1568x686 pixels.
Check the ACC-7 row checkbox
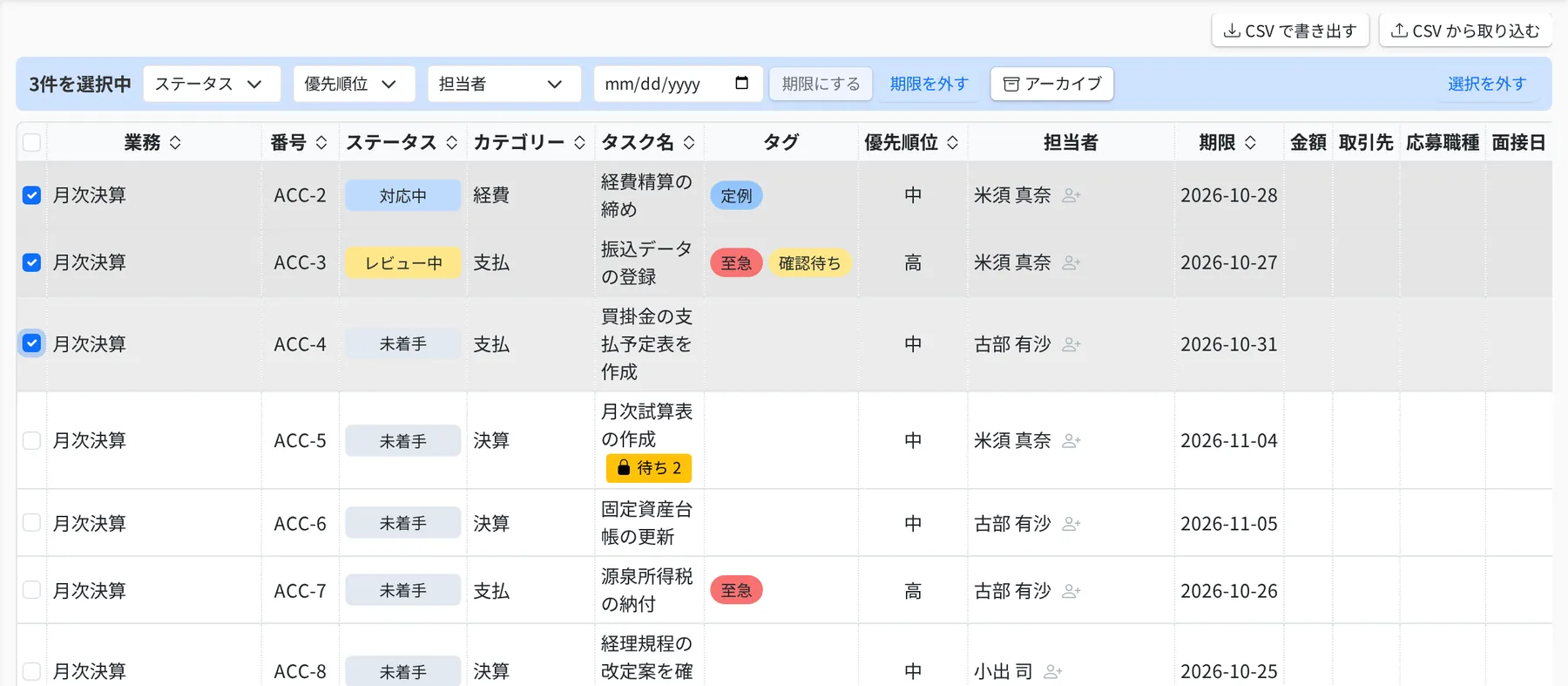click(31, 590)
